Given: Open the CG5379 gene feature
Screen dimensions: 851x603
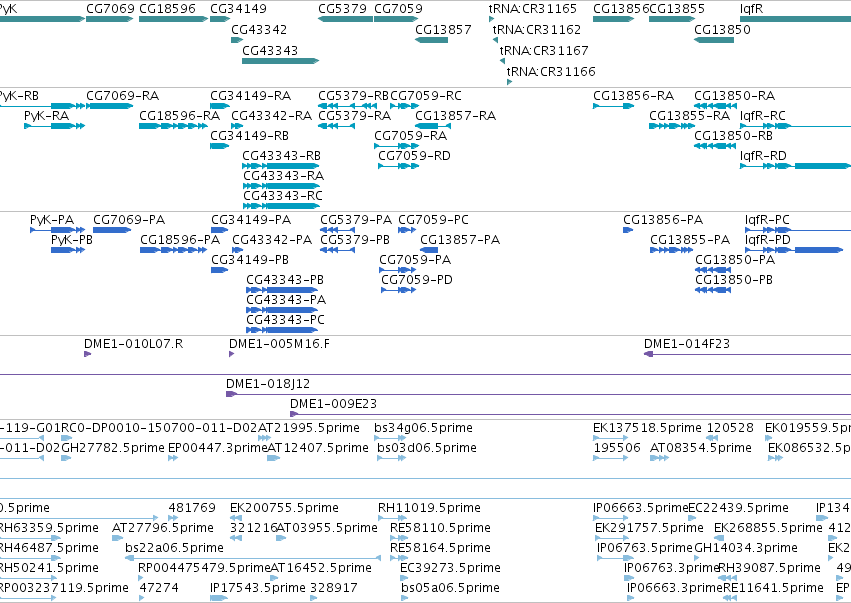Looking at the screenshot, I should coord(346,19).
